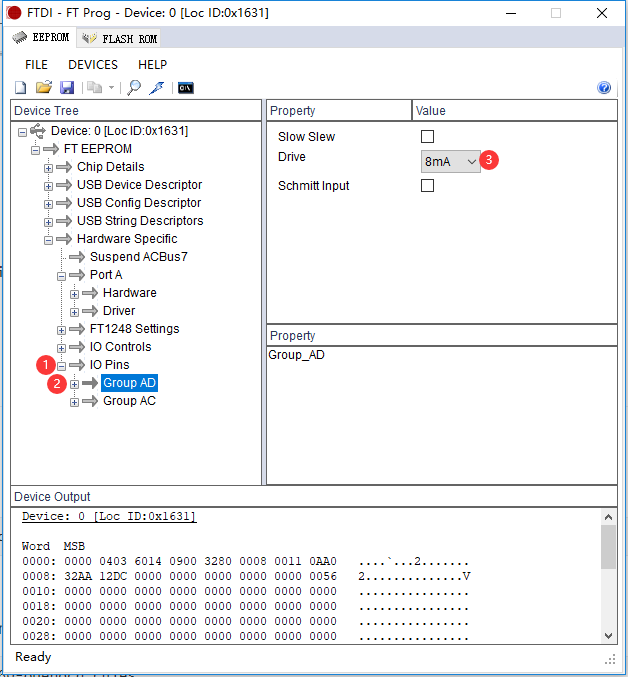Image resolution: width=628 pixels, height=677 pixels.
Task: Expand the Group AD node
Action: 74,384
